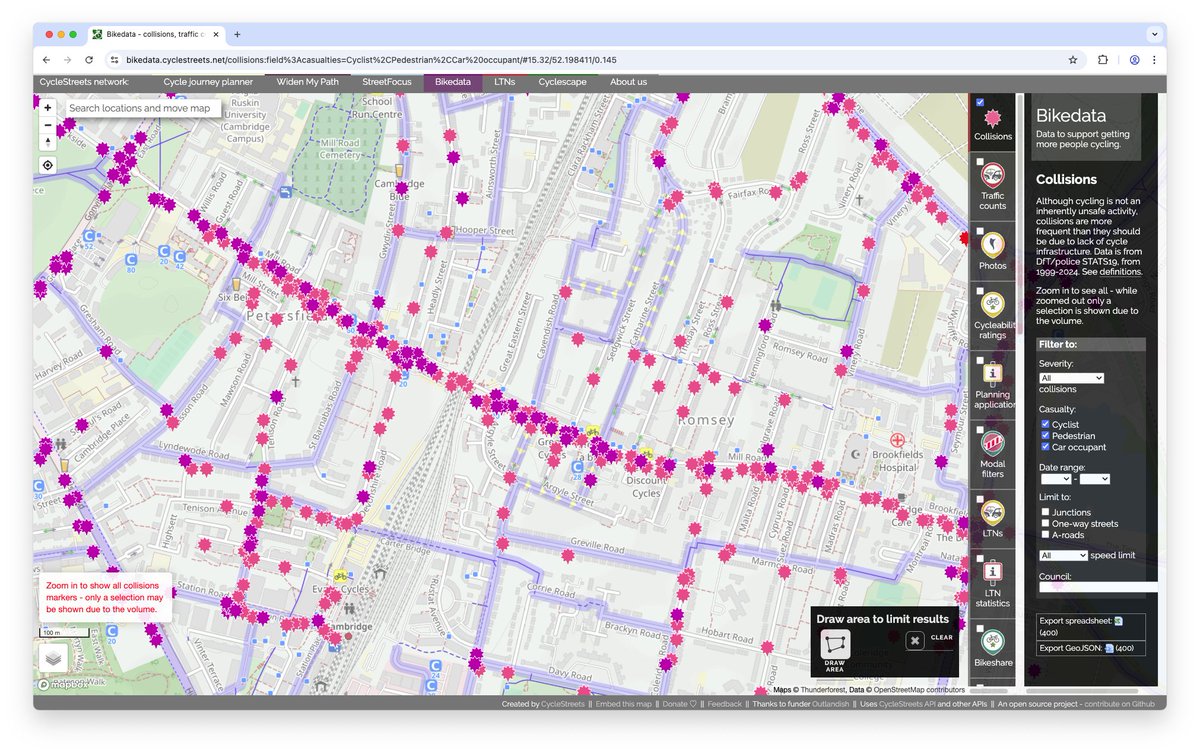Select the Photos layer icon
This screenshot has width=1200, height=754.
tap(993, 244)
